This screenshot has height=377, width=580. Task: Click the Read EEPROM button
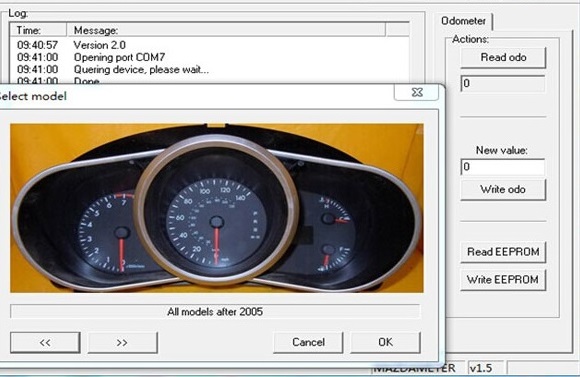(503, 252)
